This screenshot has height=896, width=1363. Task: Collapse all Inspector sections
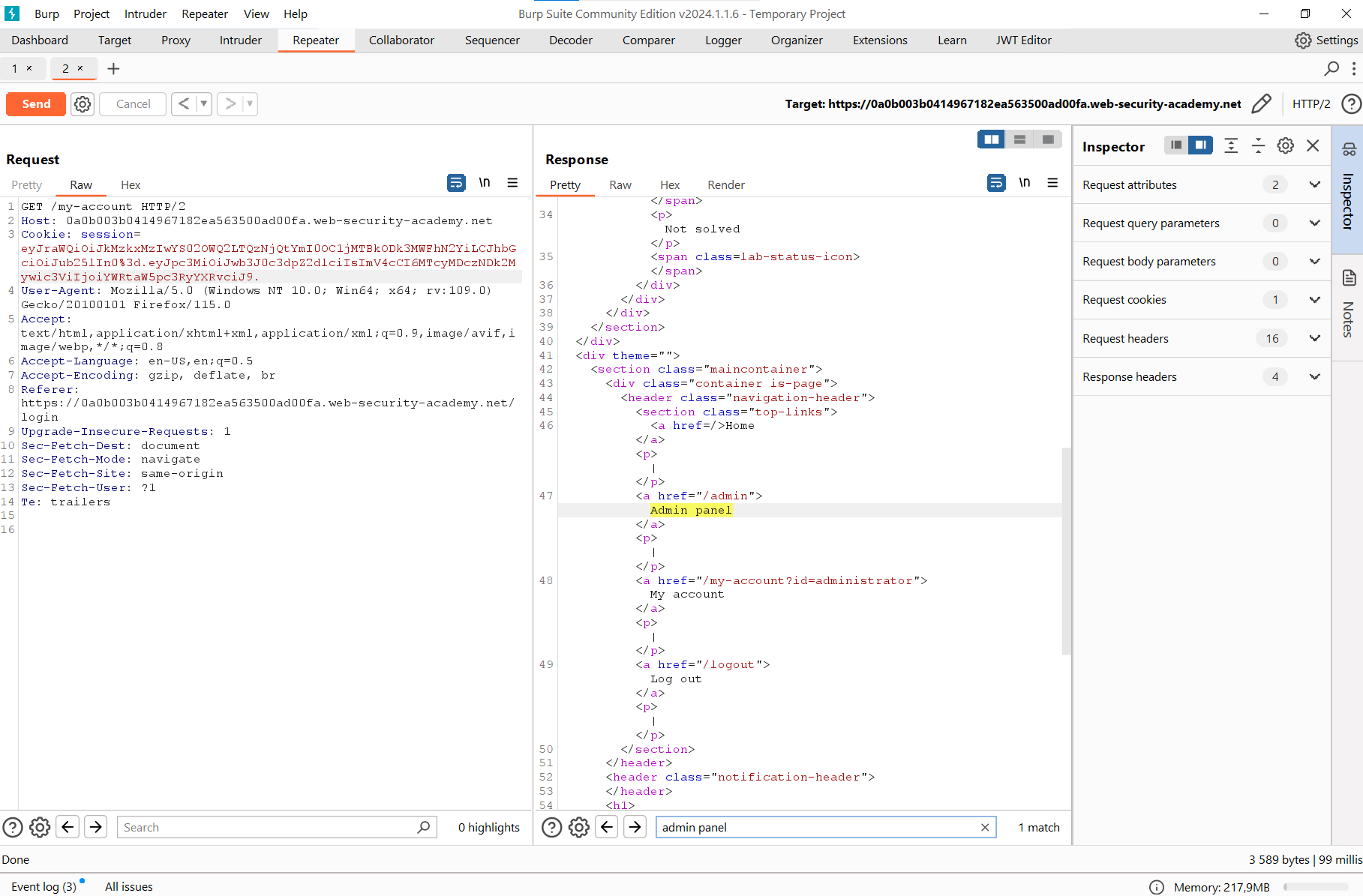[1258, 145]
